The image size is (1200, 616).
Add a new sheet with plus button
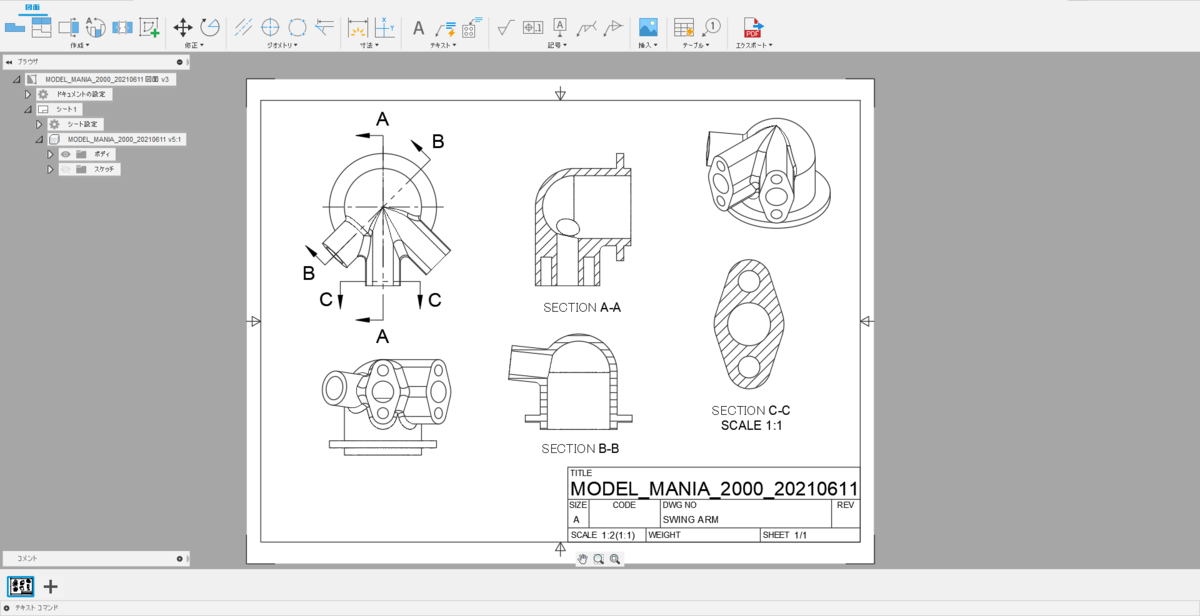pos(50,587)
